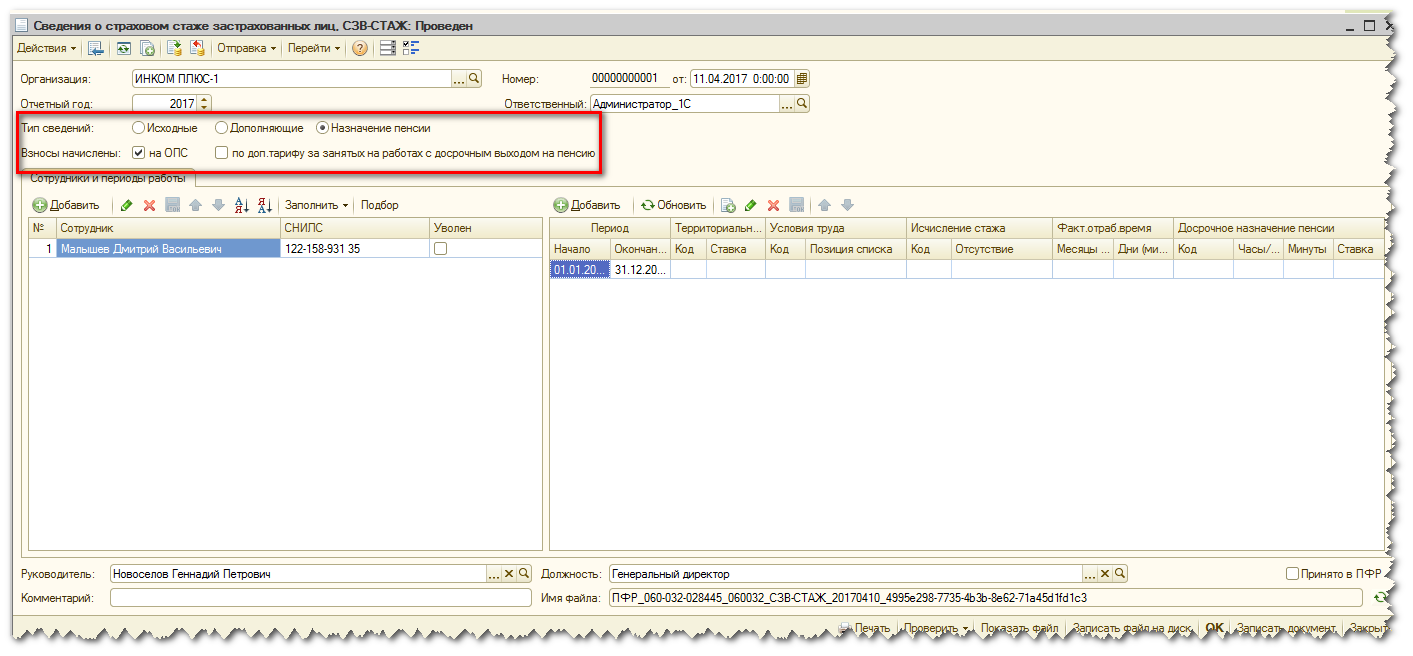The height and width of the screenshot is (656, 1413).
Task: Open the Действия menu
Action: pyautogui.click(x=47, y=48)
